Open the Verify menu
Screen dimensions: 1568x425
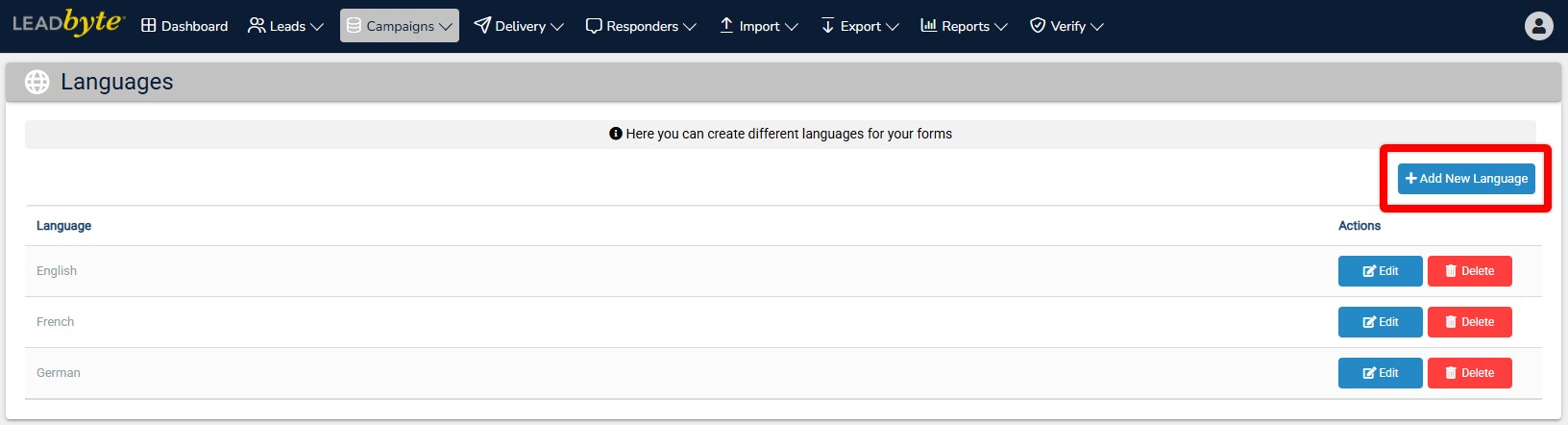click(x=1066, y=26)
